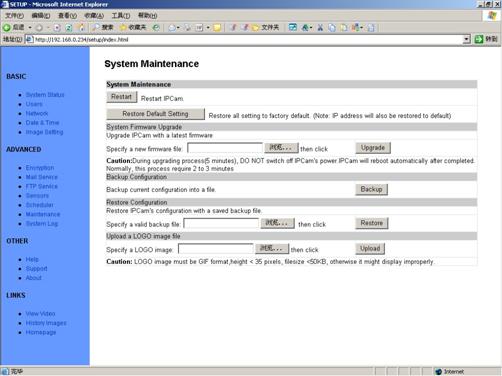Open the System Log sidebar link
This screenshot has height=376, width=502.
click(42, 224)
